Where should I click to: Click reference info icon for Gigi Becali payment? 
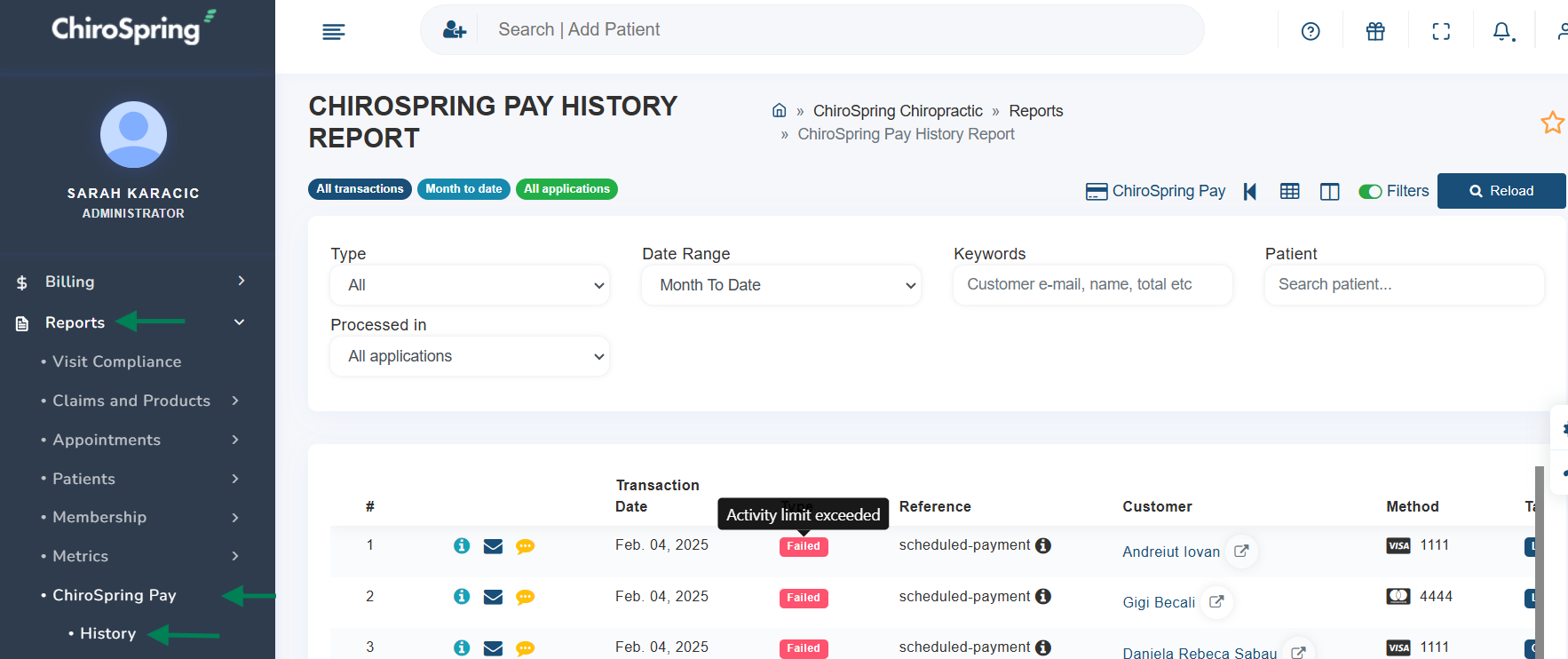click(1043, 596)
